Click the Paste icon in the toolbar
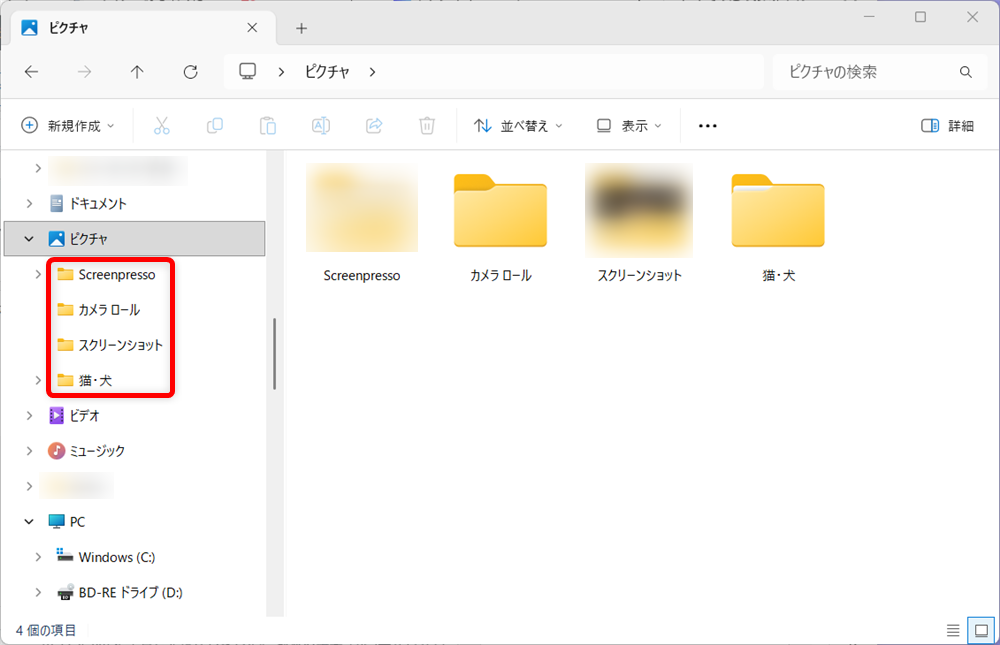1000x645 pixels. [x=267, y=125]
